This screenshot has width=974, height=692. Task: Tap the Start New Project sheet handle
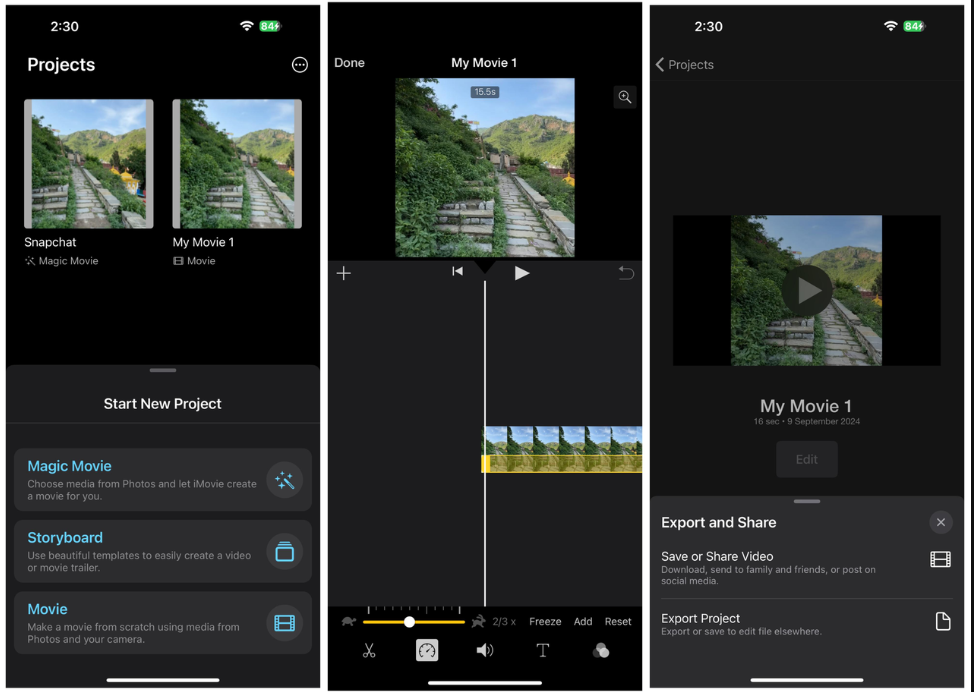click(163, 370)
